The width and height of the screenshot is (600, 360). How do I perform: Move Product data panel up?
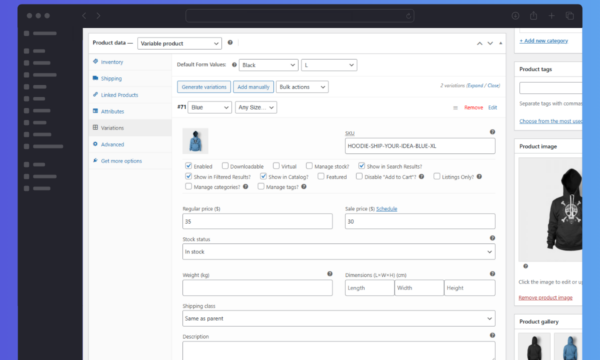479,43
